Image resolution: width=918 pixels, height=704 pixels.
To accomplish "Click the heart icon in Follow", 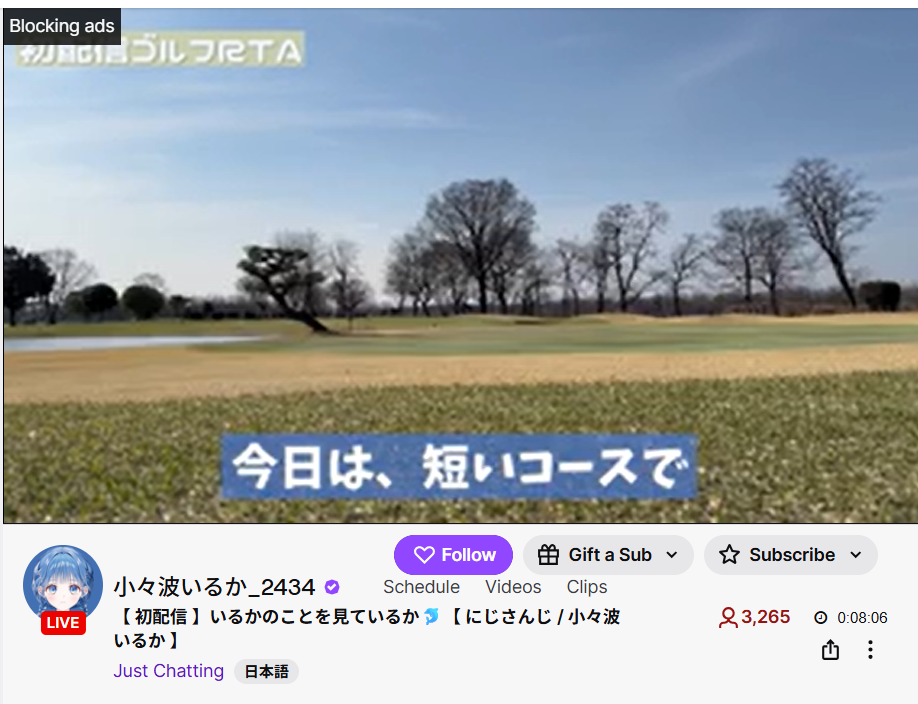I will tap(424, 555).
